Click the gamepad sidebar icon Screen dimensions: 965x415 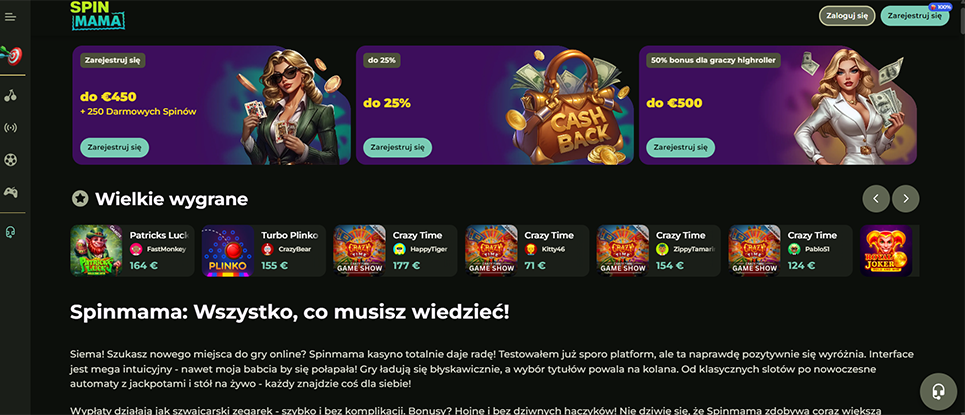coord(10,192)
